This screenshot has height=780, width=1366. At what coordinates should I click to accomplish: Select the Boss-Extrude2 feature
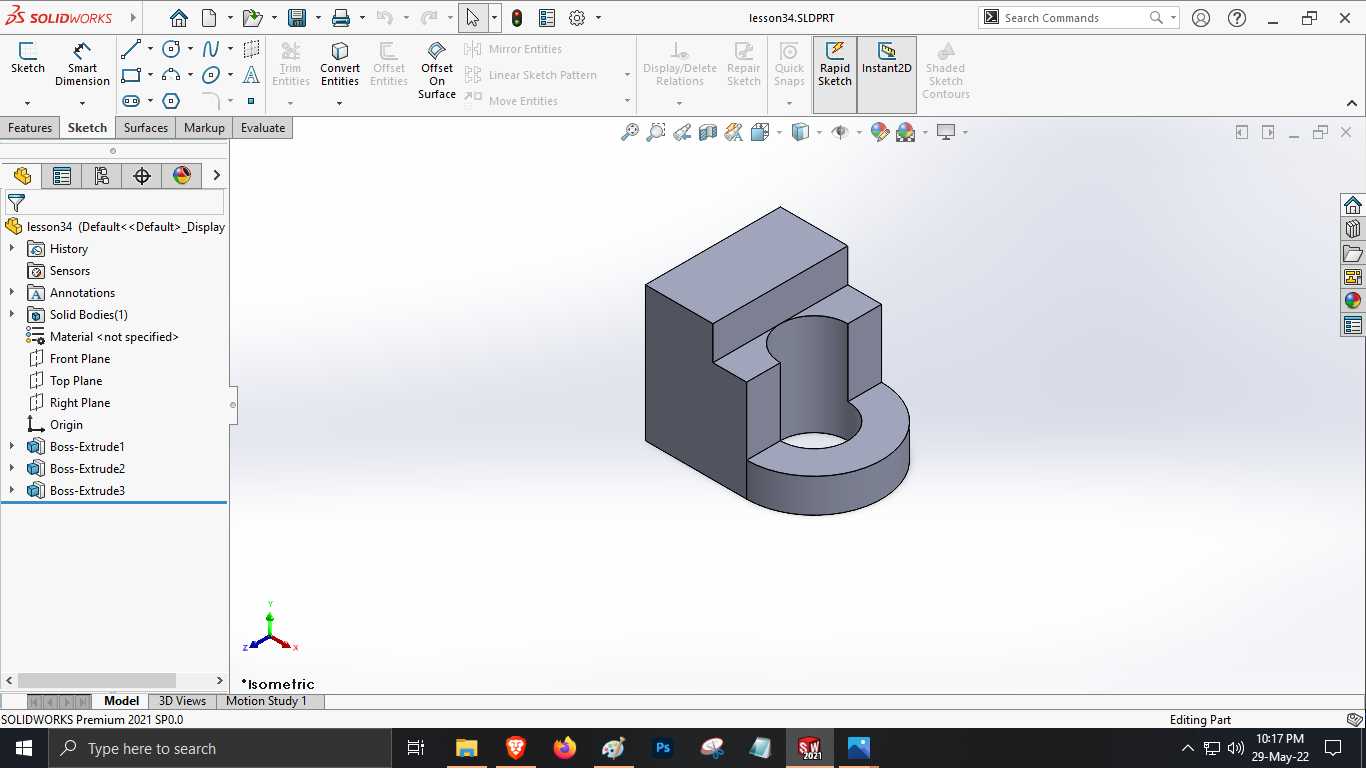pos(76,468)
